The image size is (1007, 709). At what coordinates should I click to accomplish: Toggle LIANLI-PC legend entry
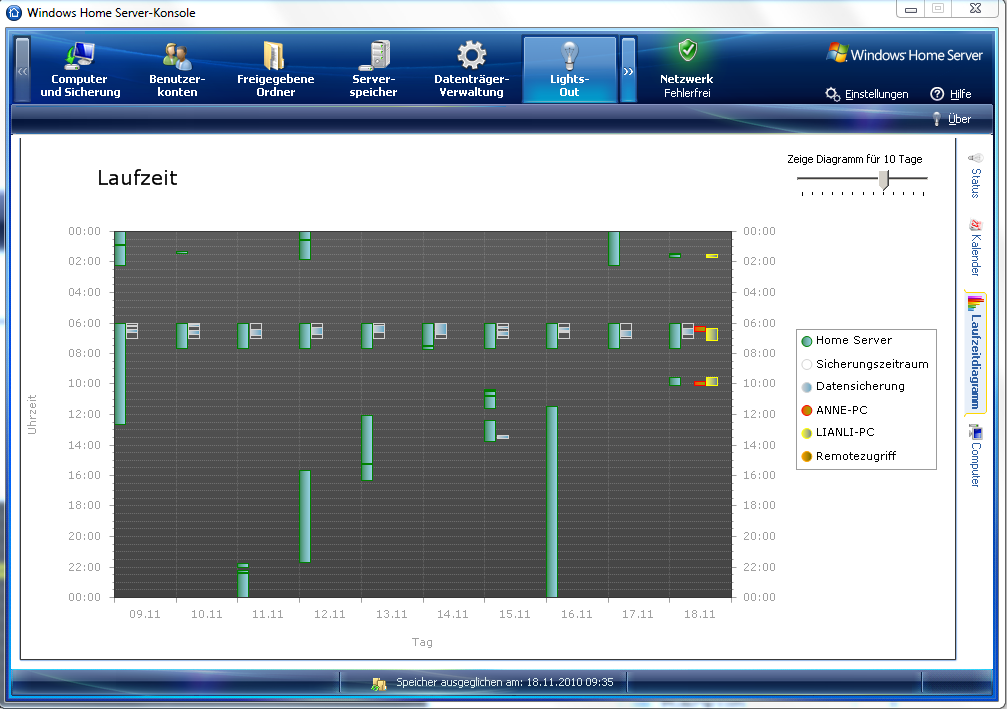[x=838, y=432]
